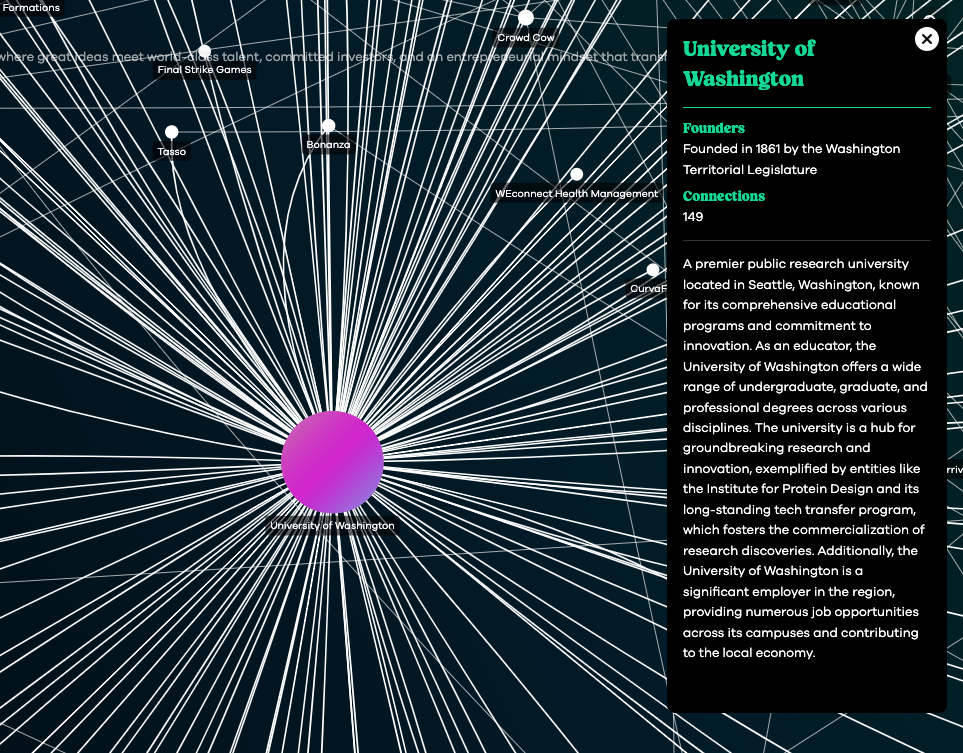Select the Bonanza node dot
The image size is (963, 753).
coord(329,126)
